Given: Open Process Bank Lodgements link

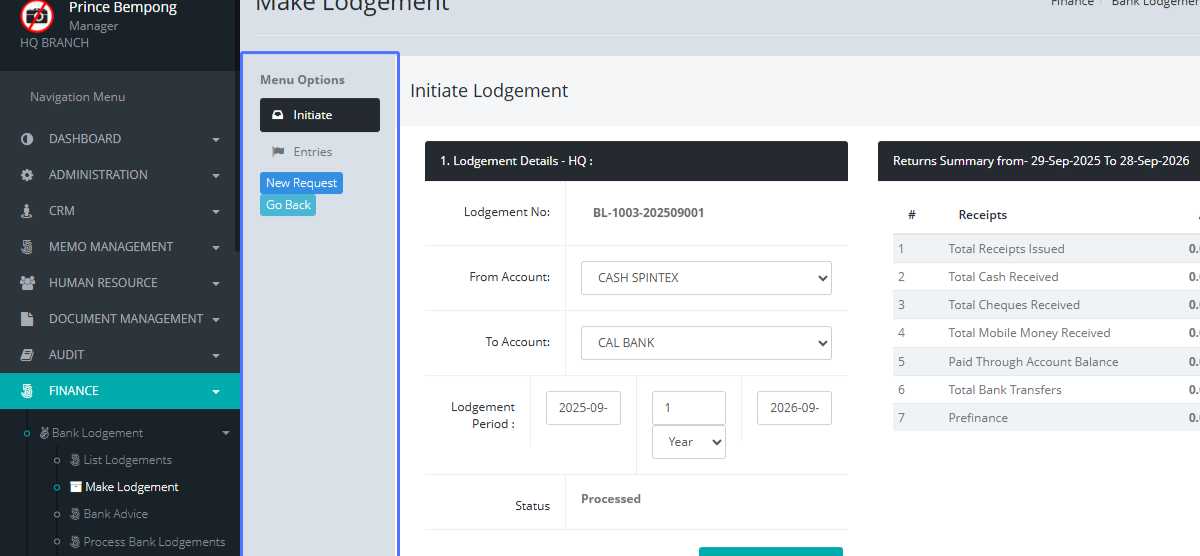Looking at the screenshot, I should pos(154,542).
